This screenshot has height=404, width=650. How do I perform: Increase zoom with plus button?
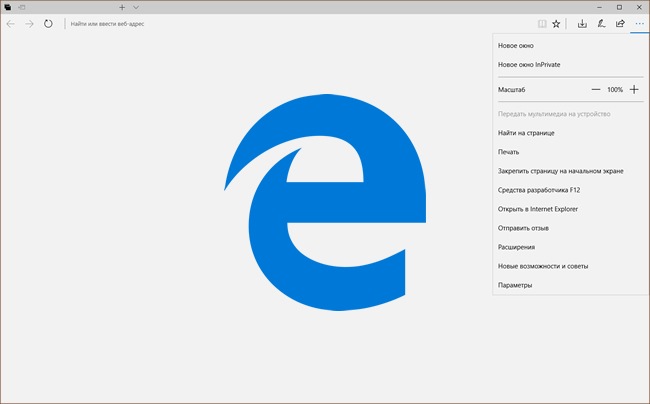tap(634, 90)
